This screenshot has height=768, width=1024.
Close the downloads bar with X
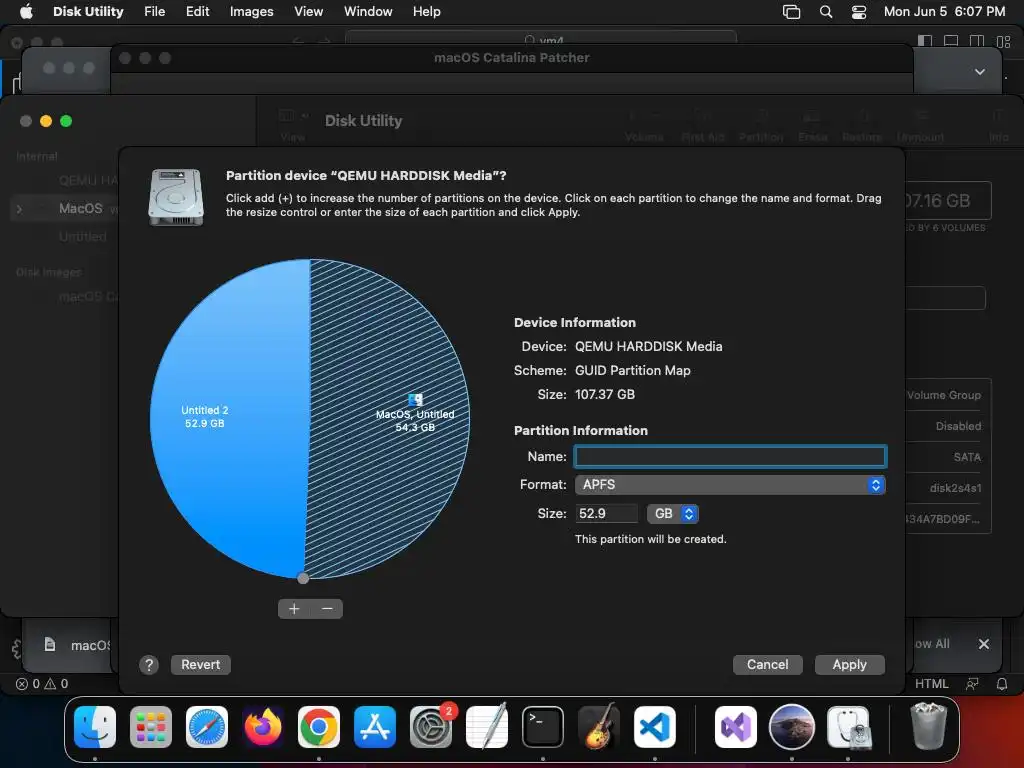[x=984, y=644]
